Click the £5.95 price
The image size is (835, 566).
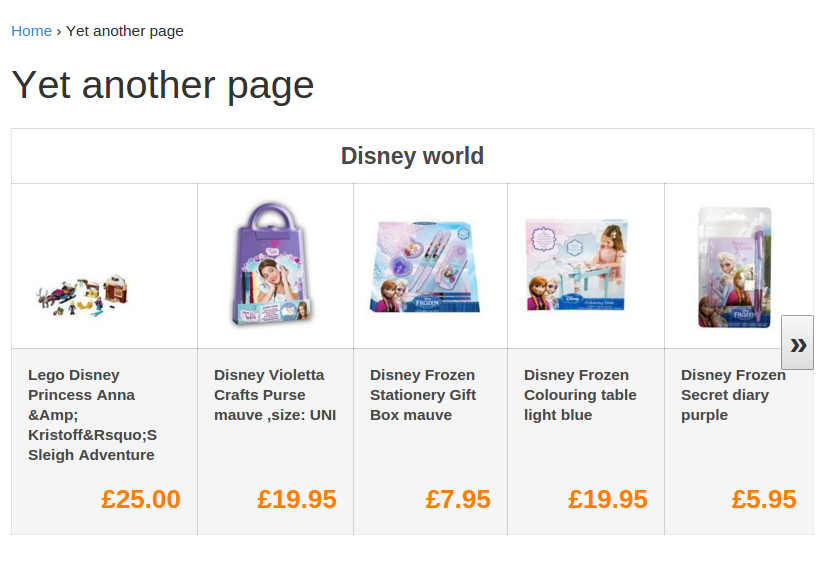(764, 499)
